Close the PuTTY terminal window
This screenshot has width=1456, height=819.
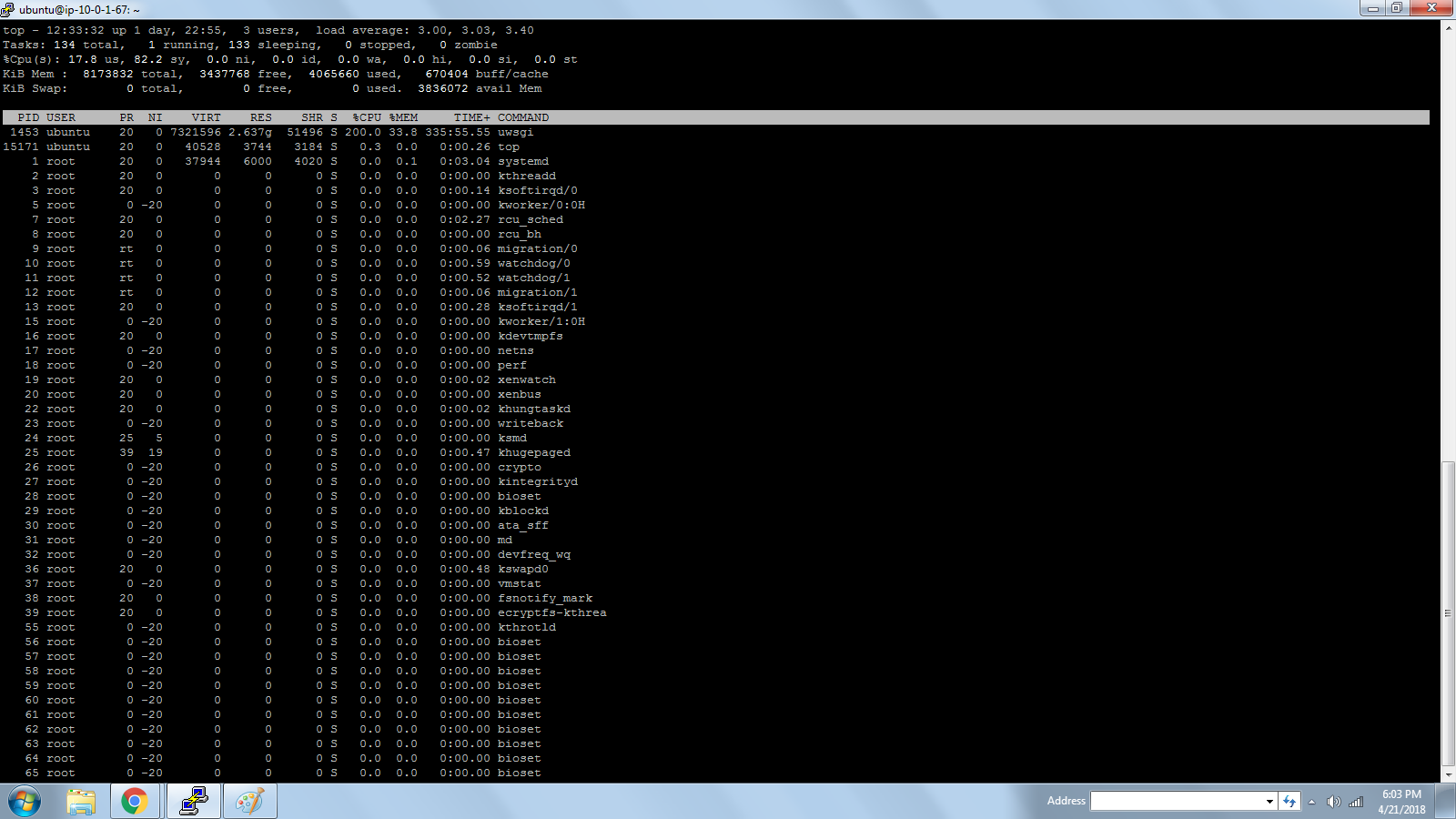1431,8
